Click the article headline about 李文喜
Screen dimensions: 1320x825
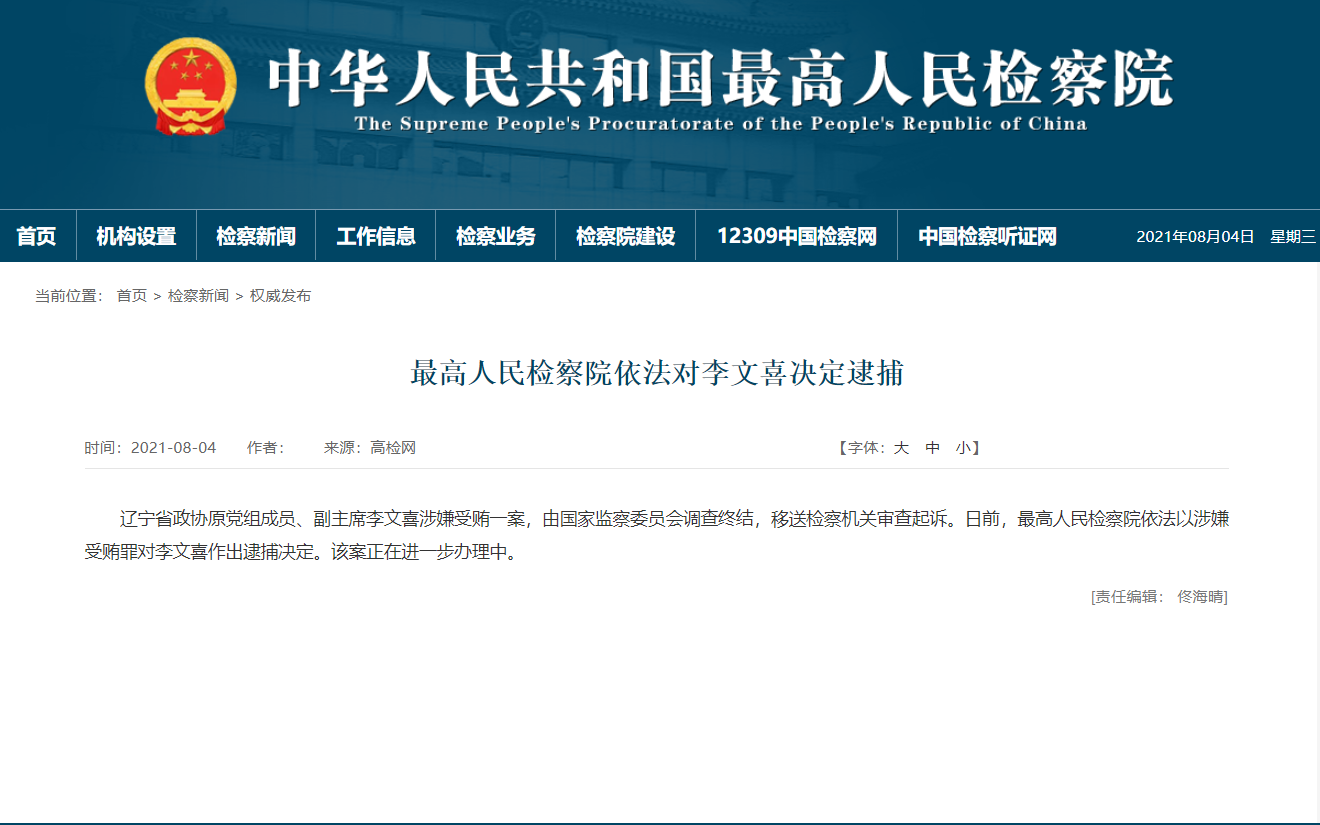click(x=657, y=374)
